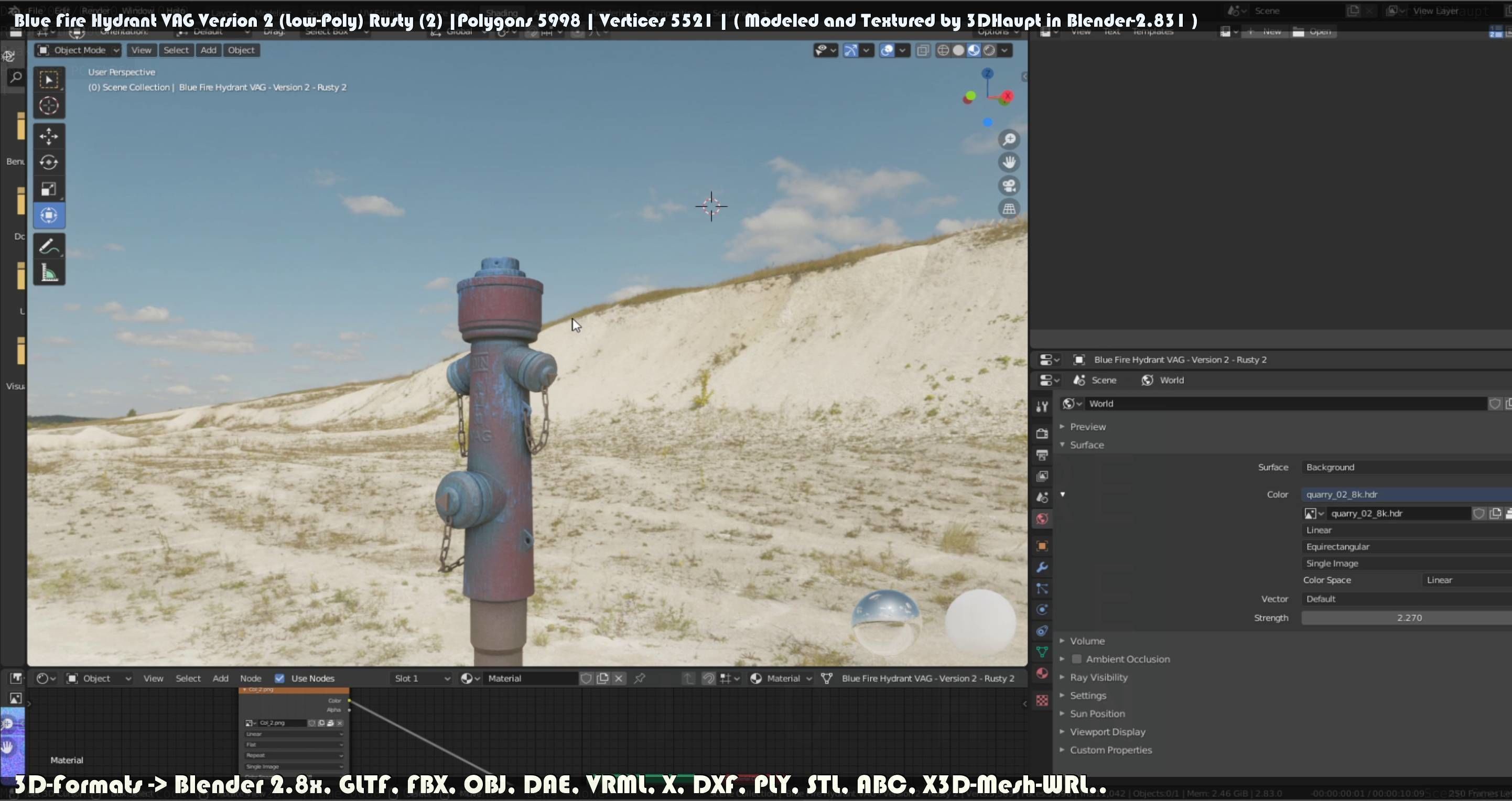Viewport: 1512px width, 801px height.
Task: Open the Surface Background shader dropdown
Action: click(1406, 467)
